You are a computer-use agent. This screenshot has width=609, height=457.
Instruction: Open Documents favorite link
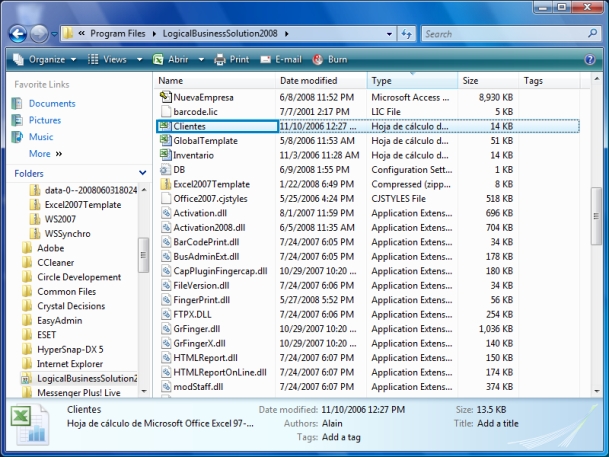click(51, 104)
